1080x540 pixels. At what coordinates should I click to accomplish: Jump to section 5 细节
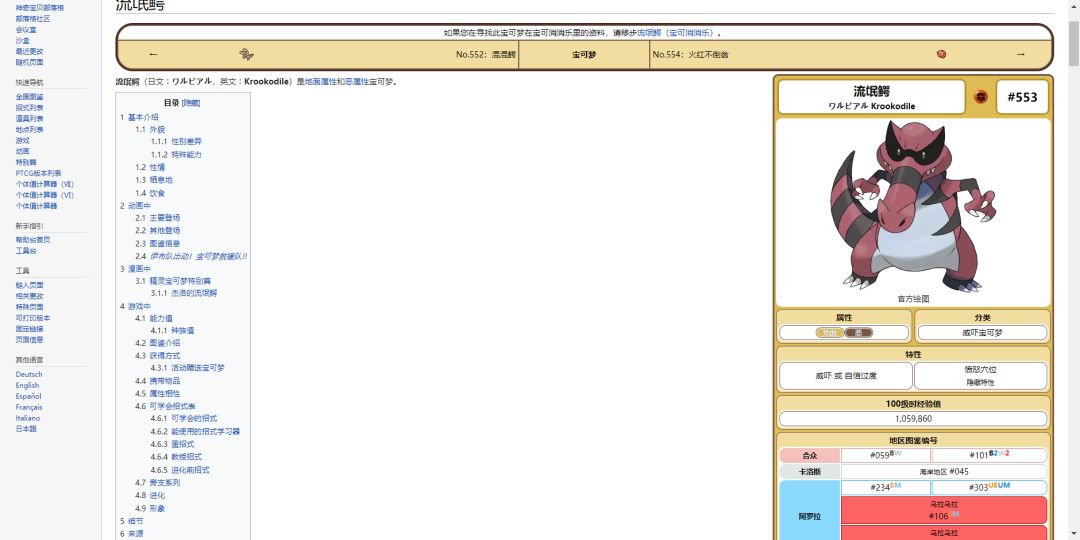[x=132, y=521]
